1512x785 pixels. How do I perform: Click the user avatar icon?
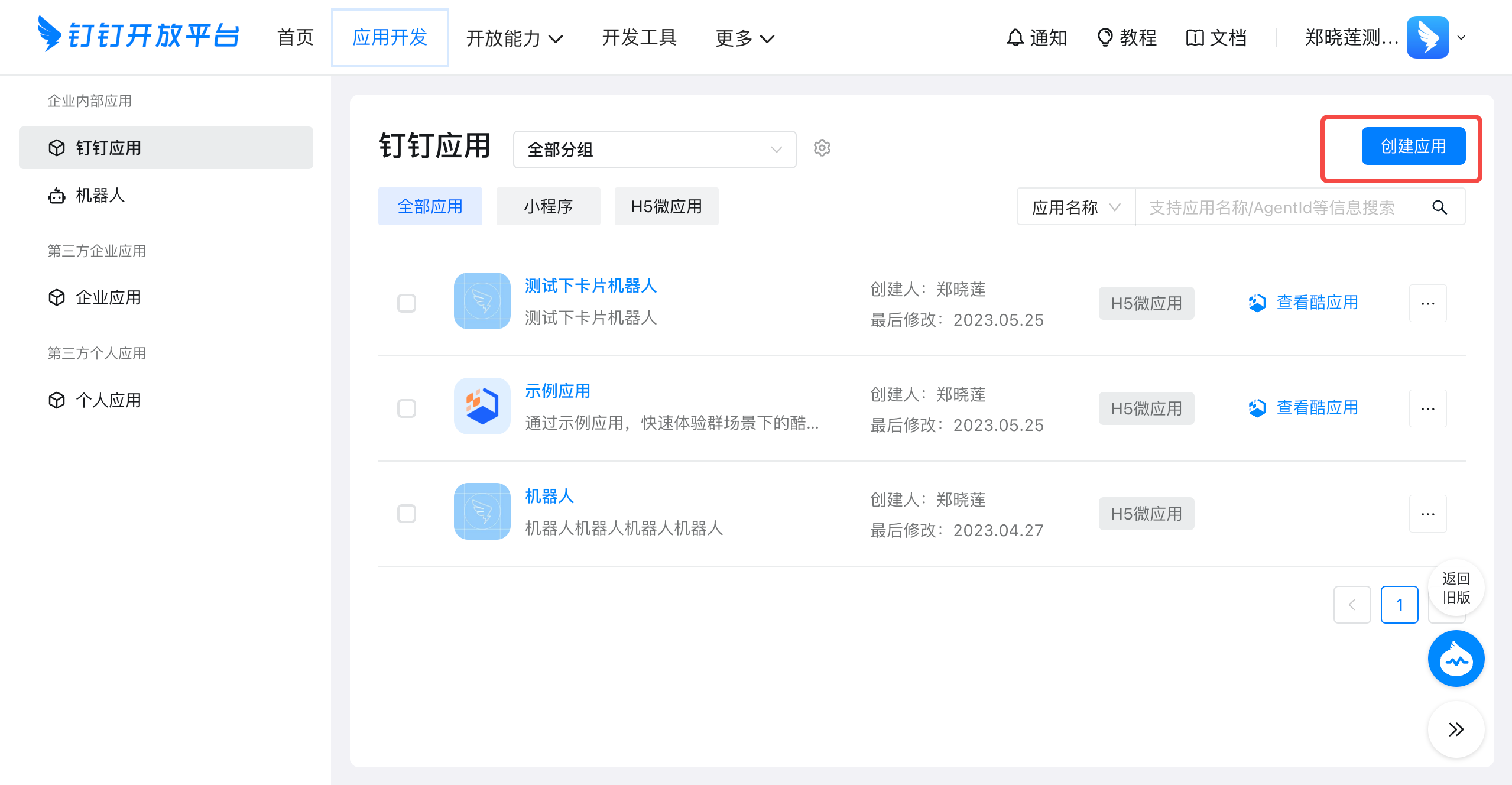[1427, 37]
